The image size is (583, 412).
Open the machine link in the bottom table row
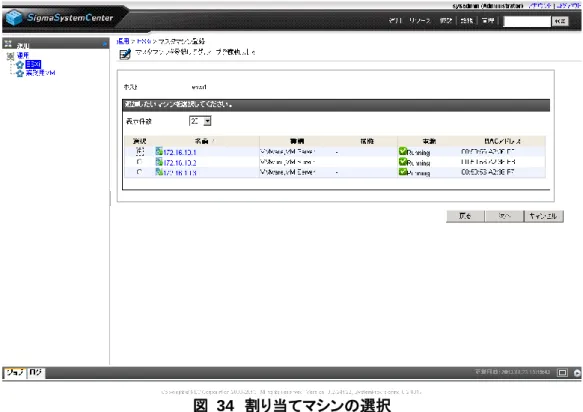180,173
